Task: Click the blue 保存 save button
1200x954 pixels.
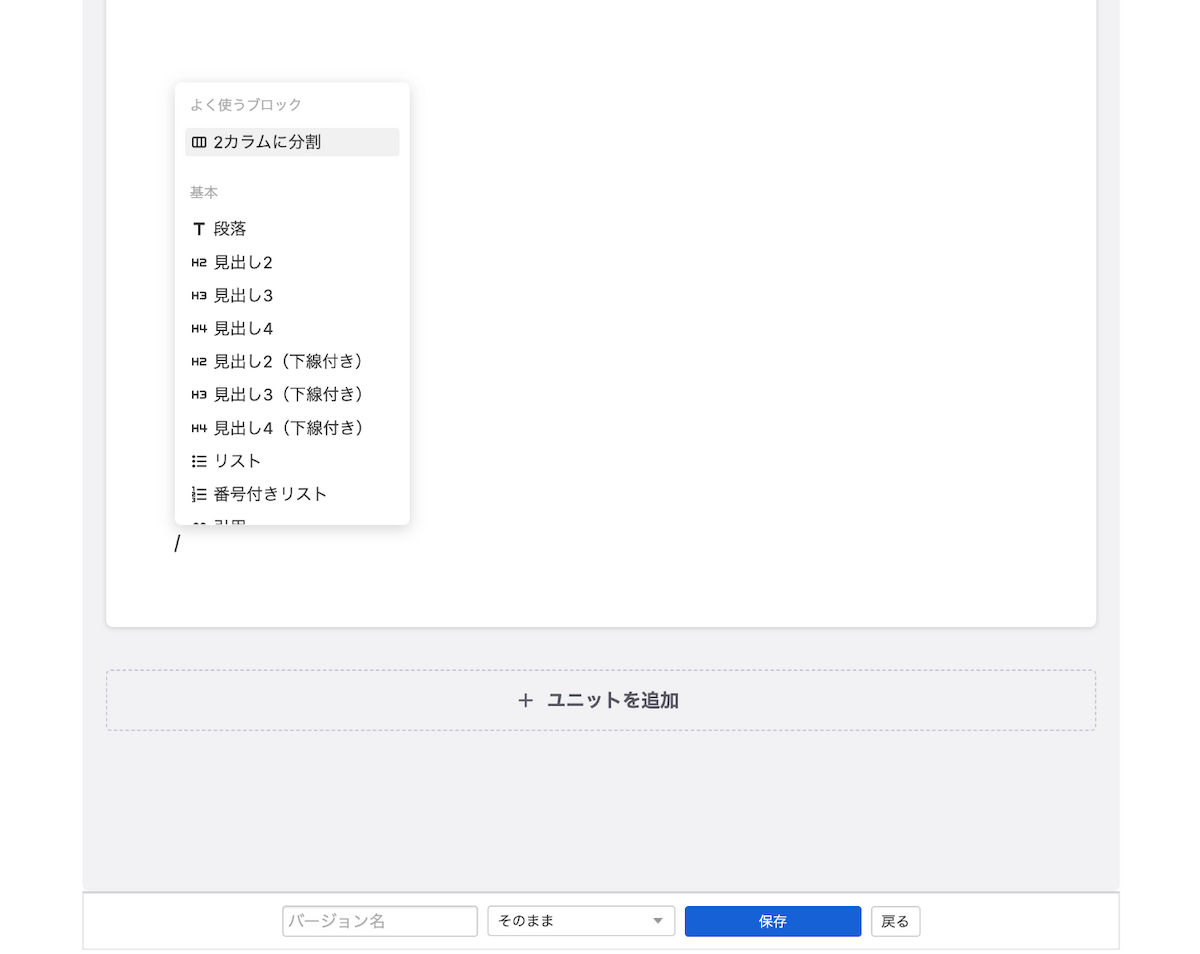Action: tap(773, 921)
